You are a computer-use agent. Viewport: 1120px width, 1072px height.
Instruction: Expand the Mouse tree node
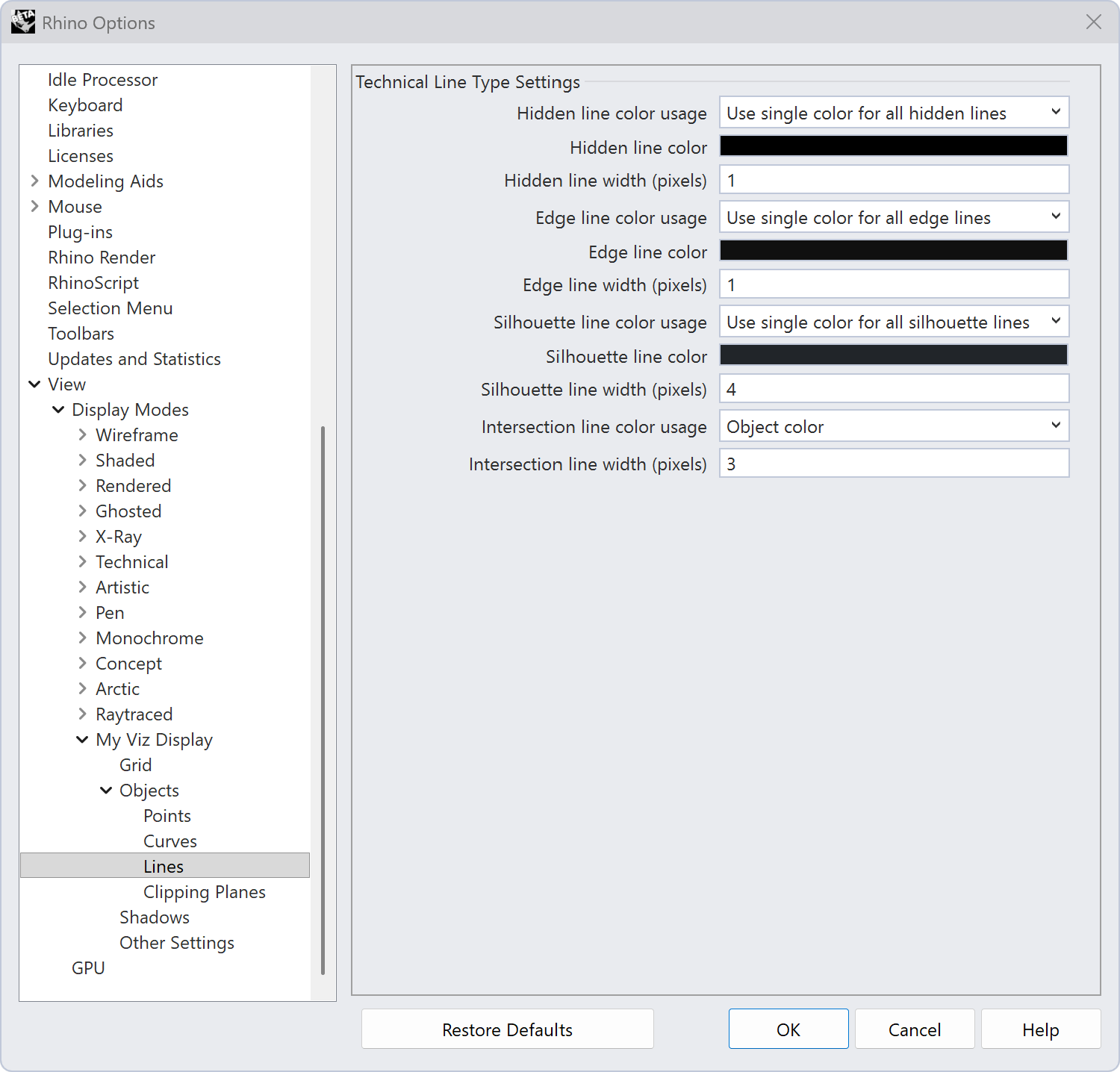[x=34, y=206]
